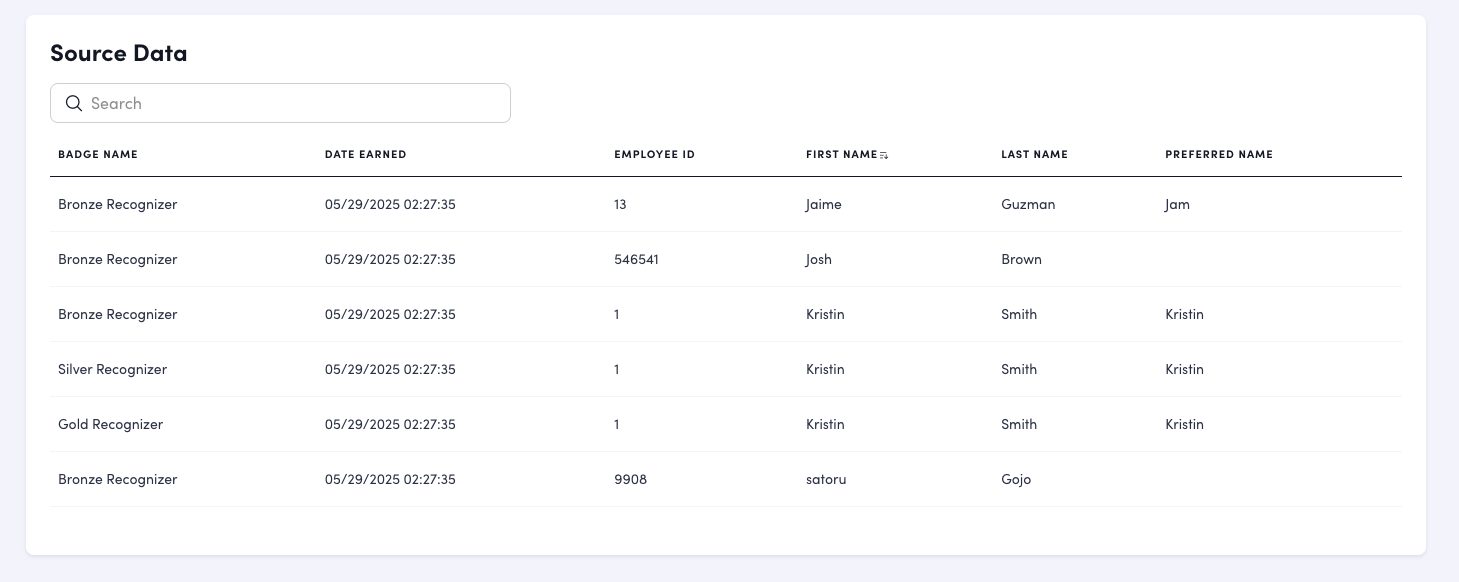Select the Jaime first name cell

tap(824, 205)
